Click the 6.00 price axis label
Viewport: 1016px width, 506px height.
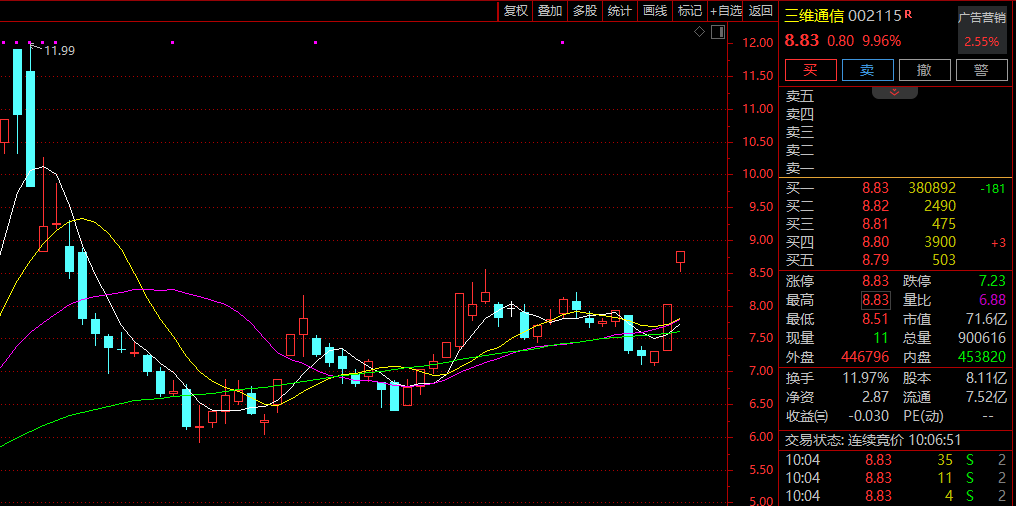coord(762,437)
